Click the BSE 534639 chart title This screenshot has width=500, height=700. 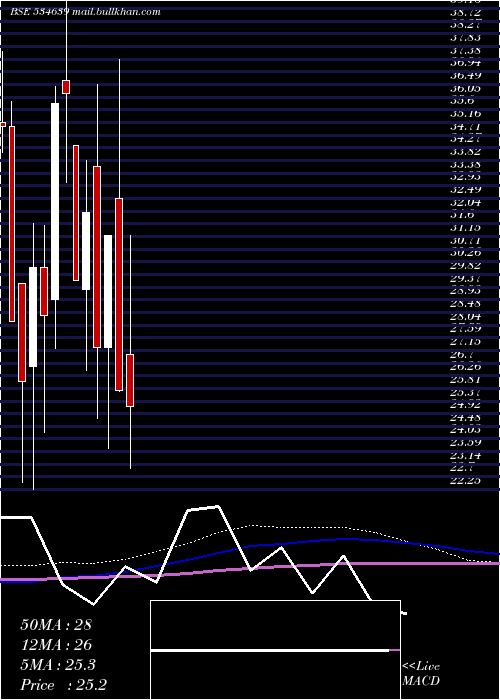(39, 12)
